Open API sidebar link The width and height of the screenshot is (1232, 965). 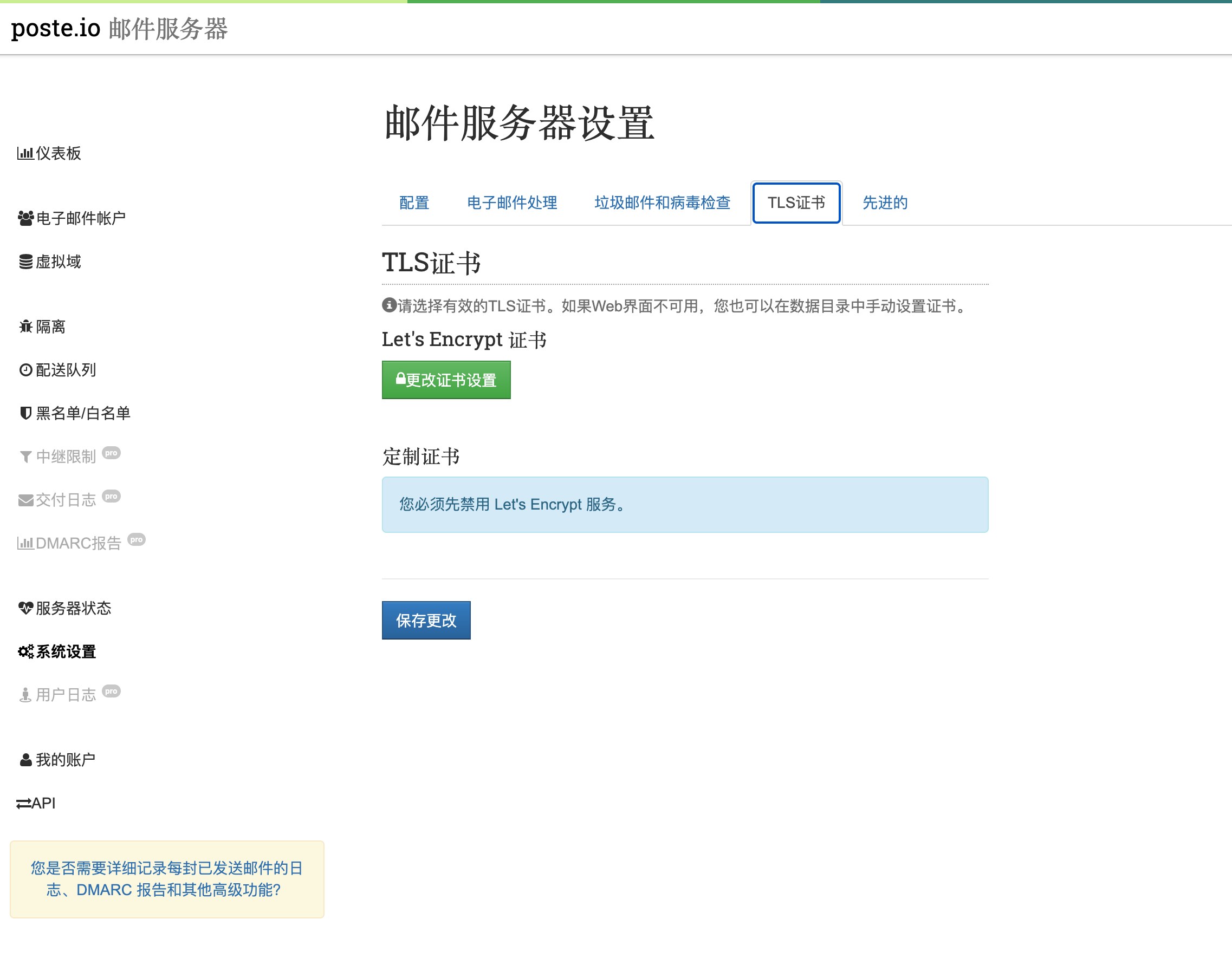36,804
